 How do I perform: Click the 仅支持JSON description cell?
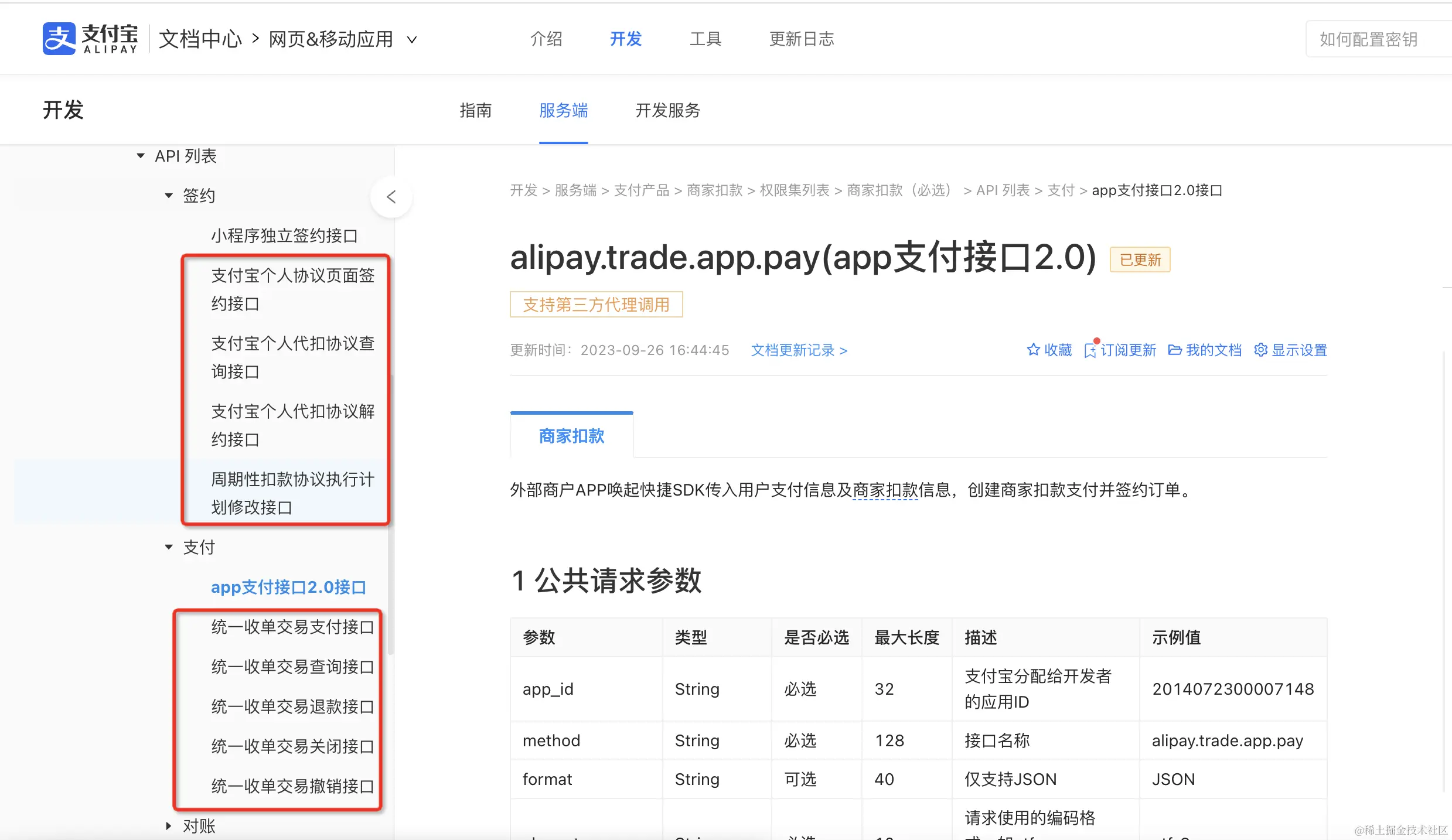[1046, 779]
